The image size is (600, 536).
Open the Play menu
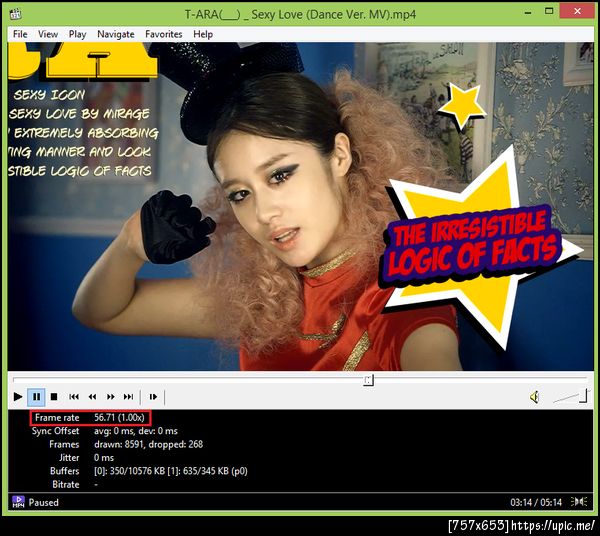pos(77,34)
